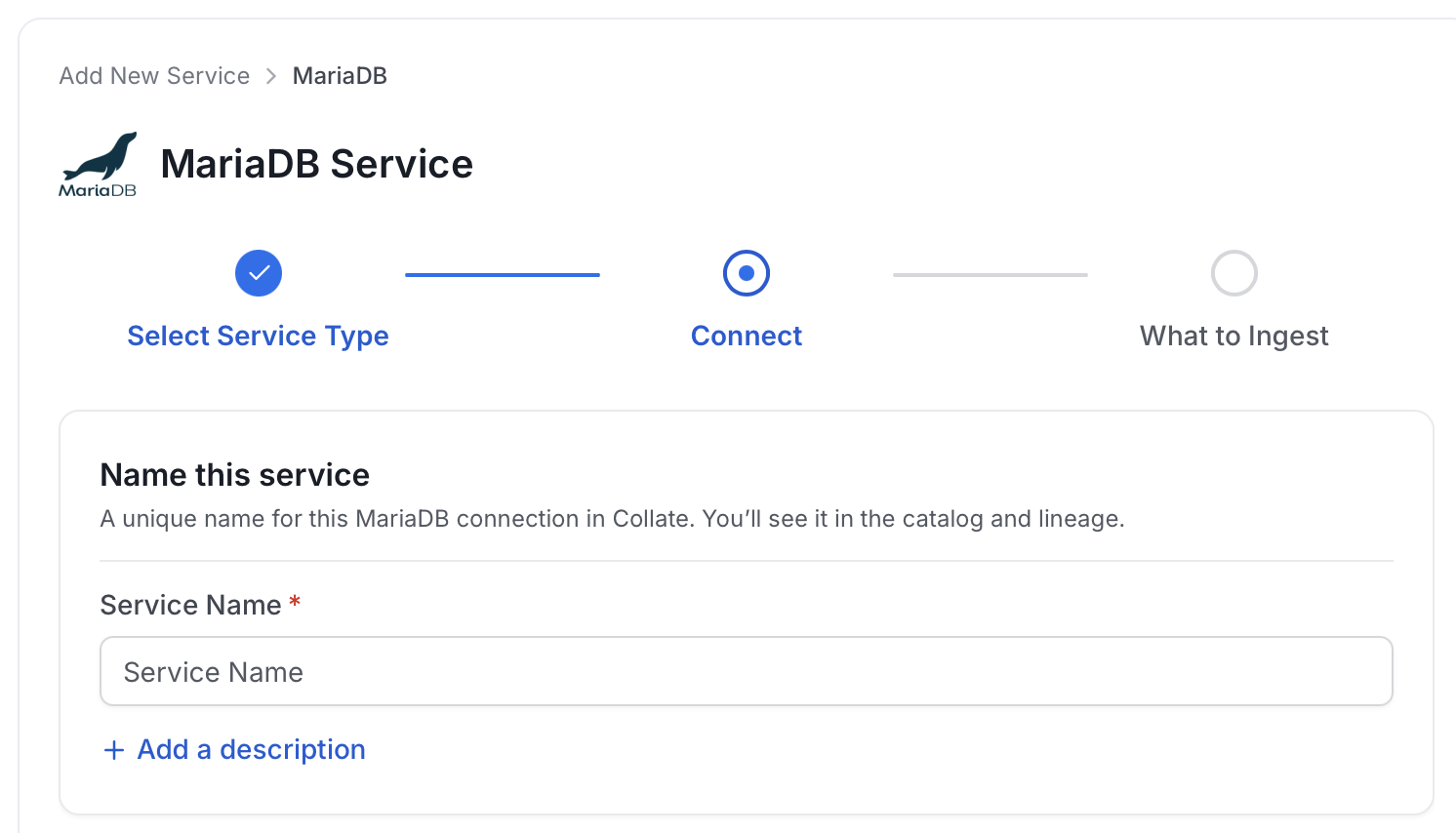Click the completed checkmark step circle

click(x=259, y=273)
